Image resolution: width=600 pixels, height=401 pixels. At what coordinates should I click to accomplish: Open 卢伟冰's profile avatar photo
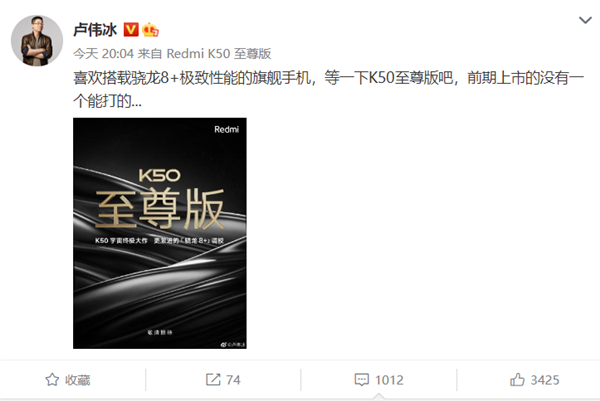tap(37, 41)
